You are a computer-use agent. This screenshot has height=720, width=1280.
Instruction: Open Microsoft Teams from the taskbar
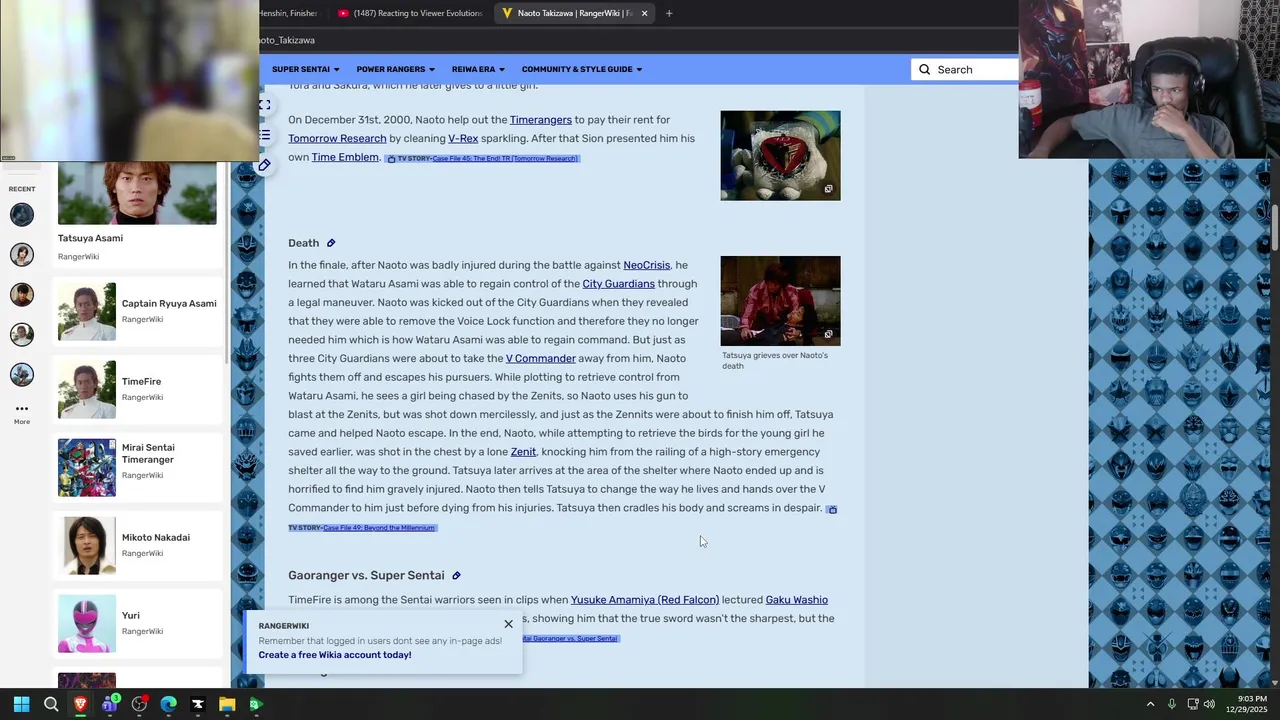pyautogui.click(x=110, y=704)
